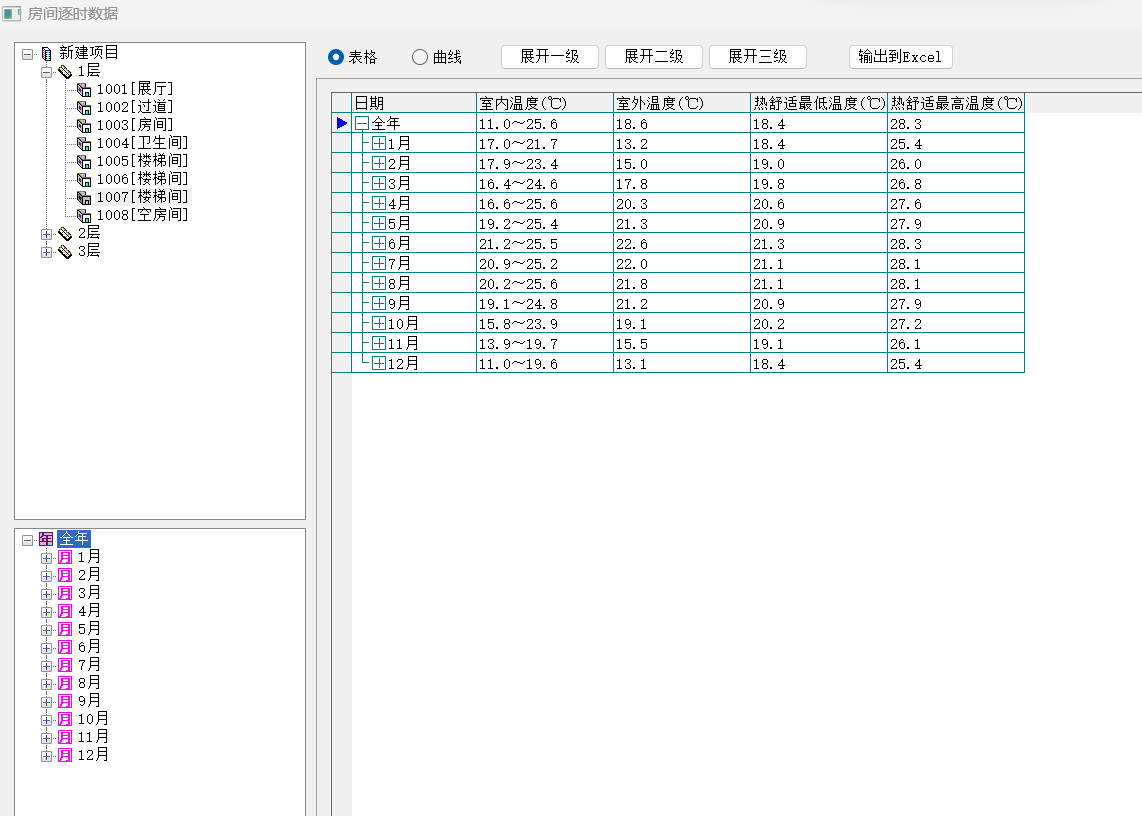Click the floor icon next to 2层
The height and width of the screenshot is (816, 1142).
[65, 233]
